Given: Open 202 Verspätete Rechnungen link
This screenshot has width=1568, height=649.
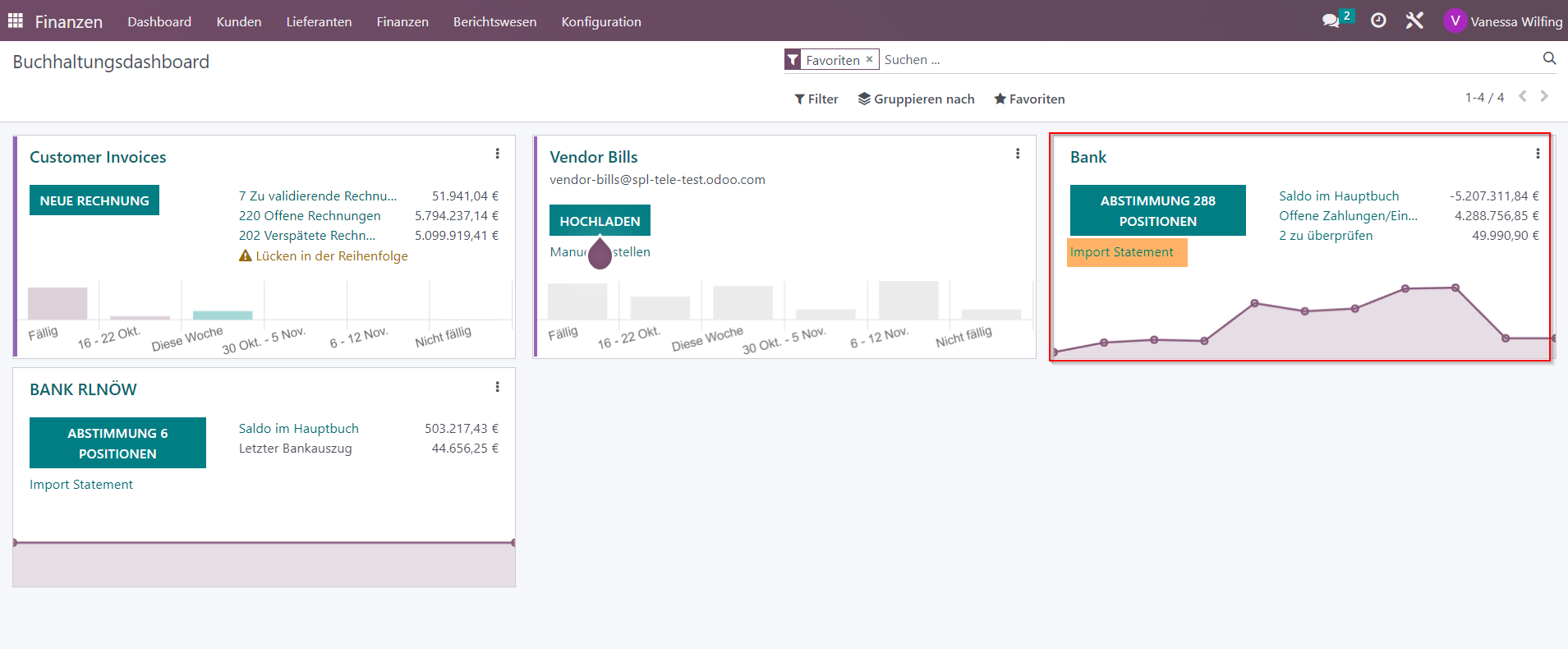Looking at the screenshot, I should [307, 236].
